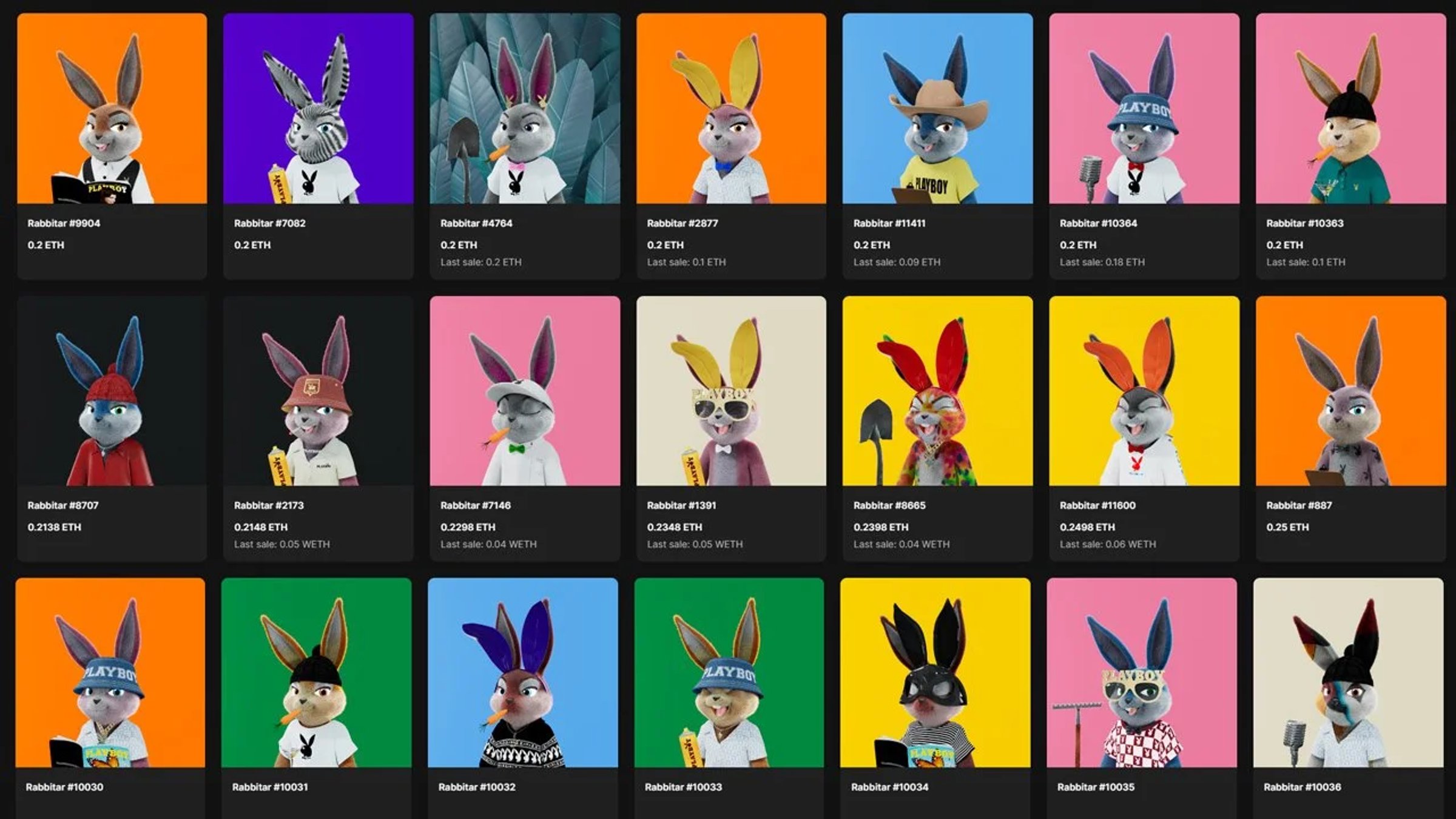This screenshot has height=819, width=1456.
Task: Open the Rabbitar #9904 artwork image
Action: (x=112, y=109)
